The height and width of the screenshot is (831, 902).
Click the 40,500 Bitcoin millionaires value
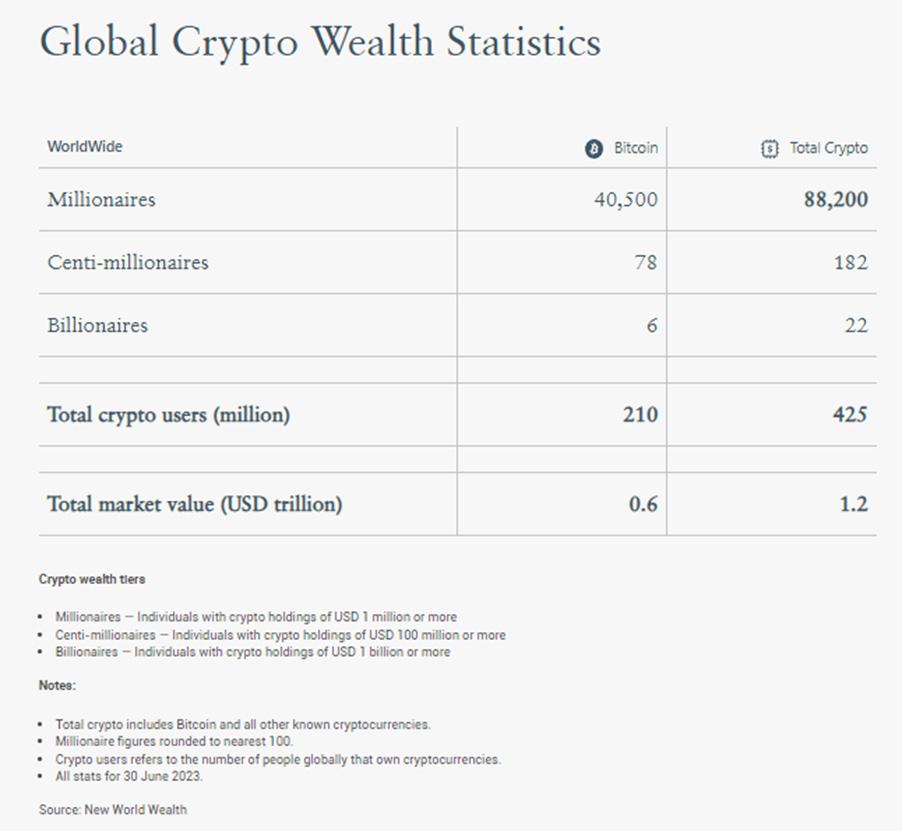625,200
